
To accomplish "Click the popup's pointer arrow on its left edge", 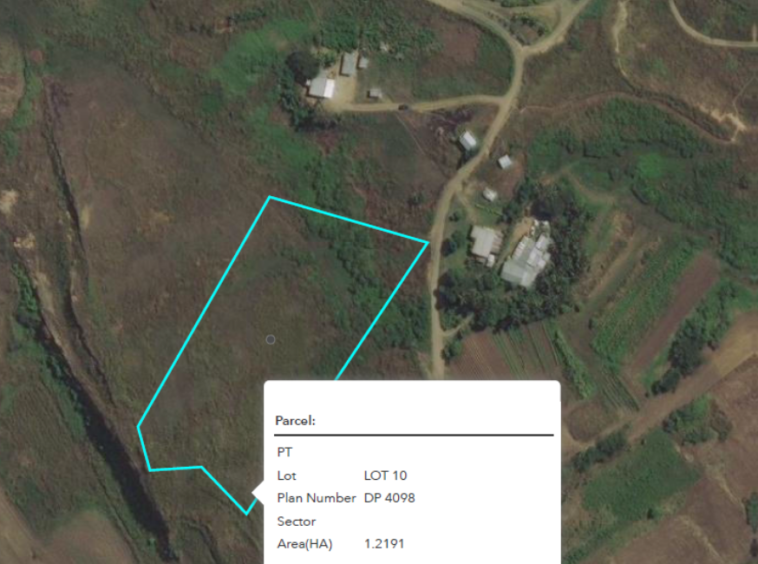I will pyautogui.click(x=258, y=493).
